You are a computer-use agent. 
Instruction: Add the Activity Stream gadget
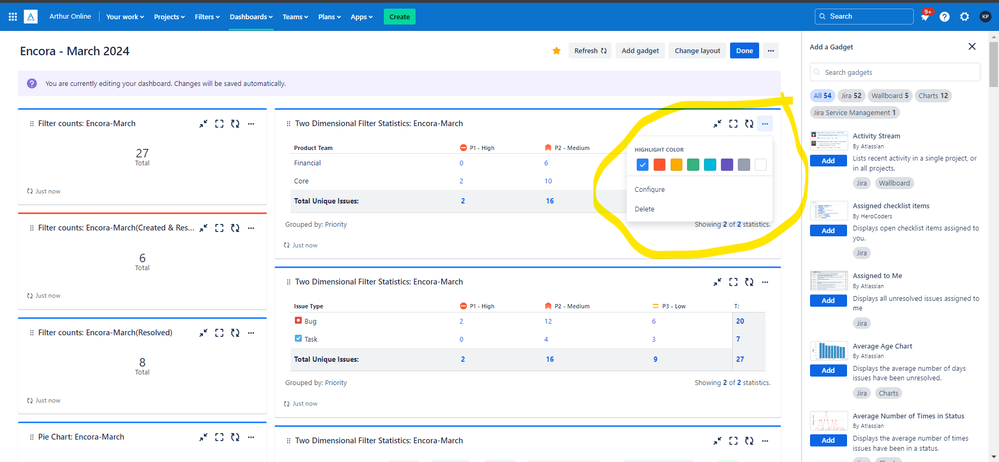coord(828,161)
